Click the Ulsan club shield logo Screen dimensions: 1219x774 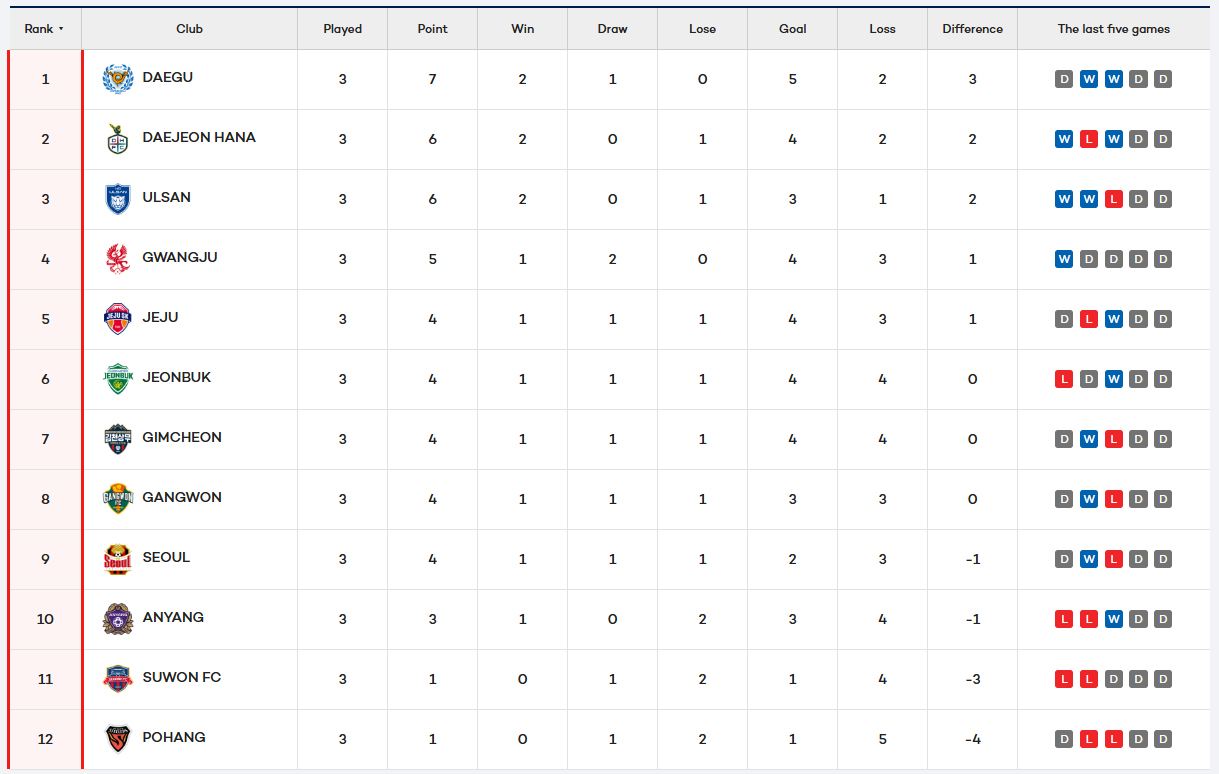pyautogui.click(x=118, y=199)
